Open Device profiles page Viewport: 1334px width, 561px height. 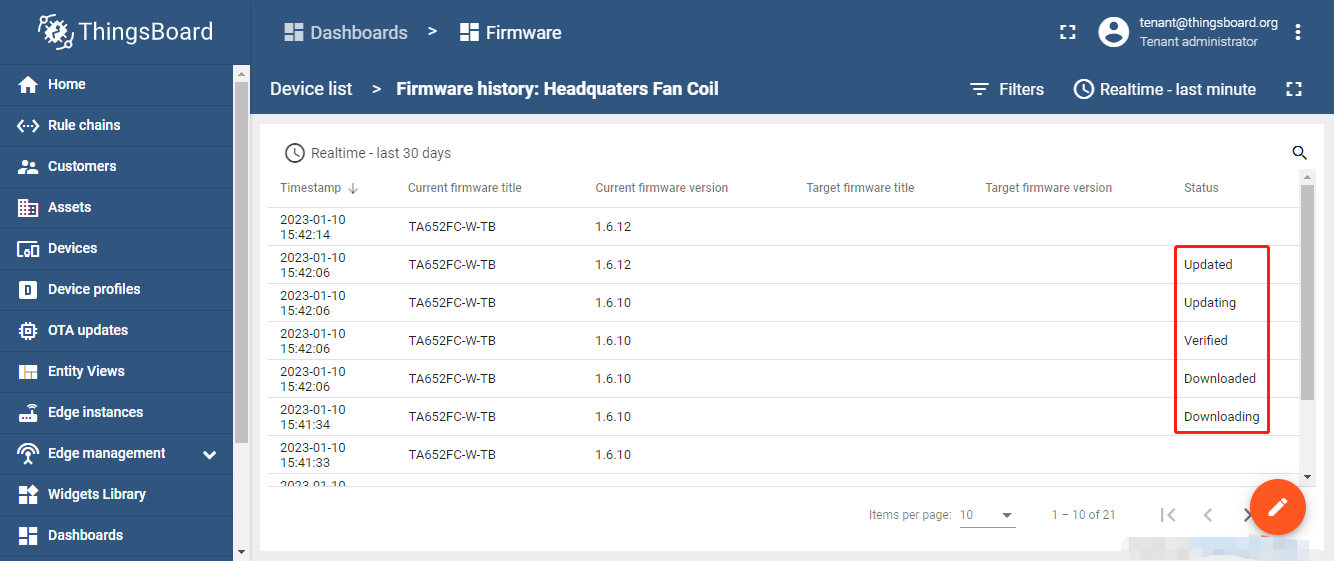click(x=116, y=290)
